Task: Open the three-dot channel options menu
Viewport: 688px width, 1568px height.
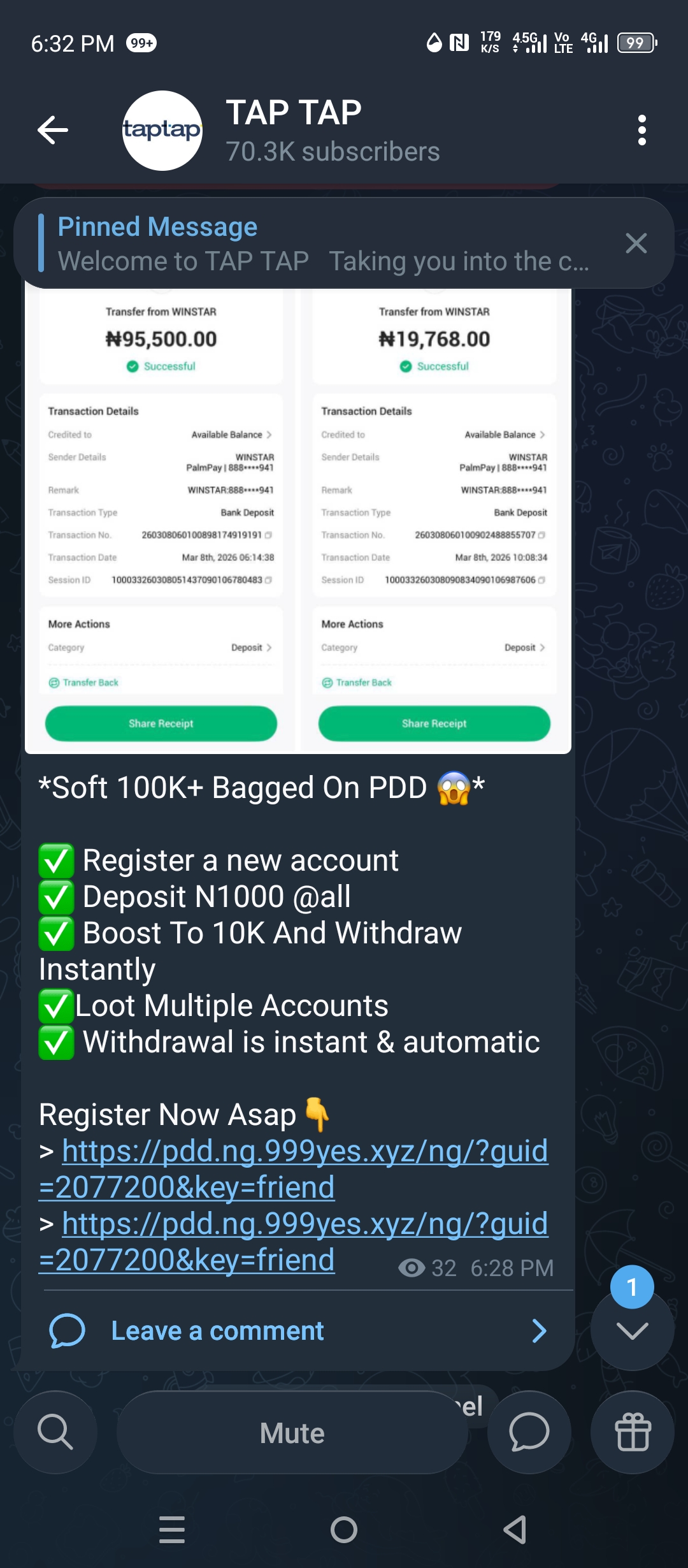Action: coord(641,130)
